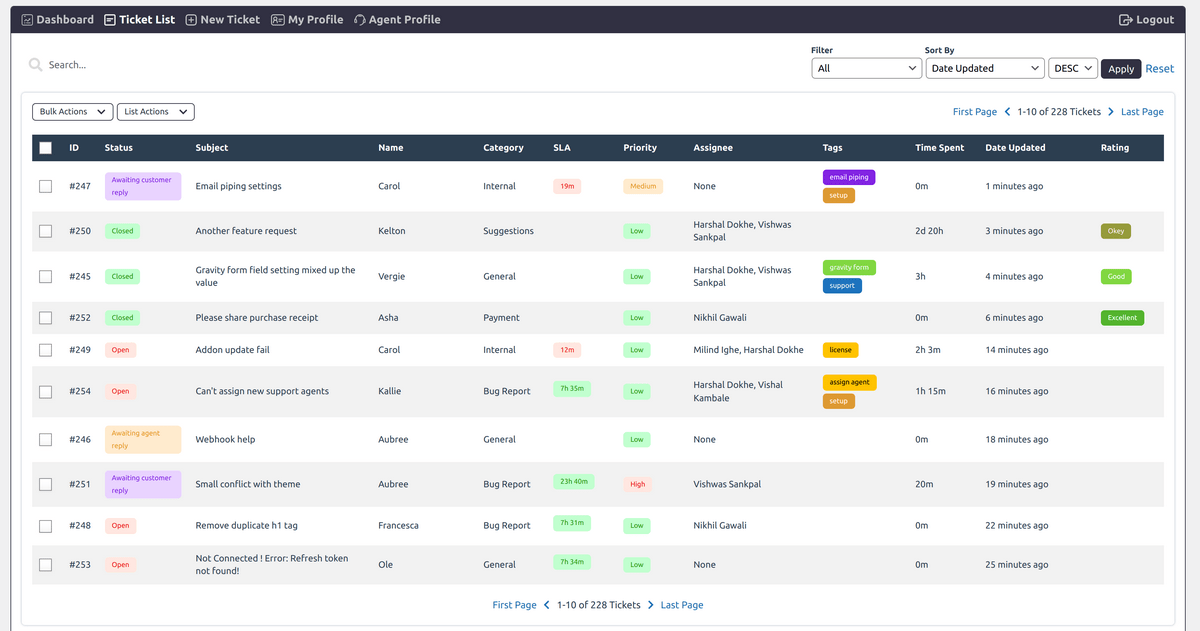The width and height of the screenshot is (1200, 631).
Task: Click the 'Okey' rating badge
Action: tap(1116, 231)
